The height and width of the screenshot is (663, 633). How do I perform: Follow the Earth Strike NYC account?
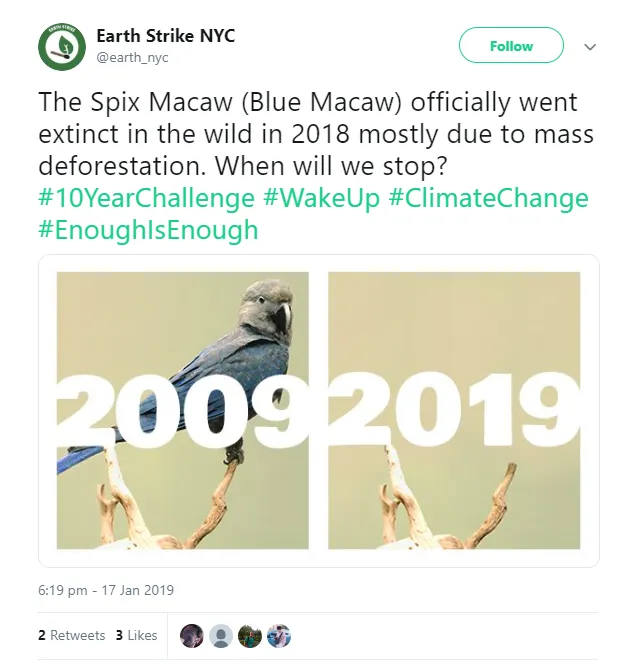511,46
